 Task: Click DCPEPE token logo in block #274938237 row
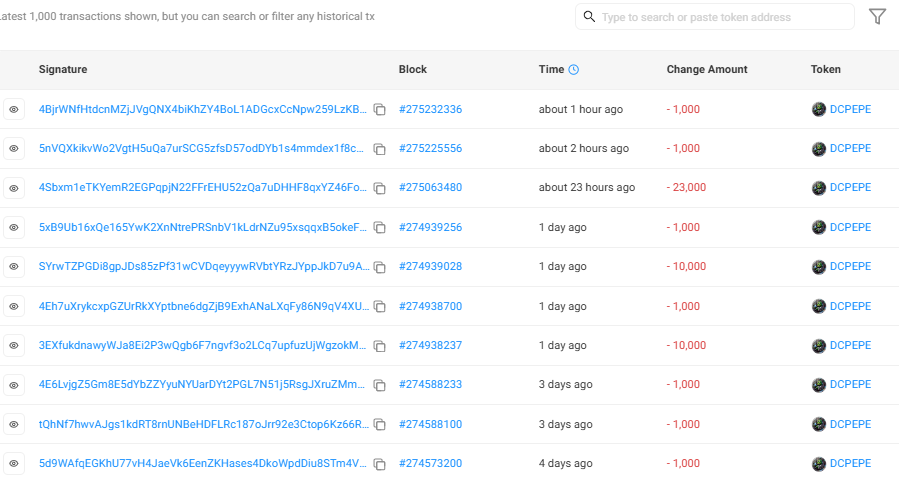pos(819,346)
